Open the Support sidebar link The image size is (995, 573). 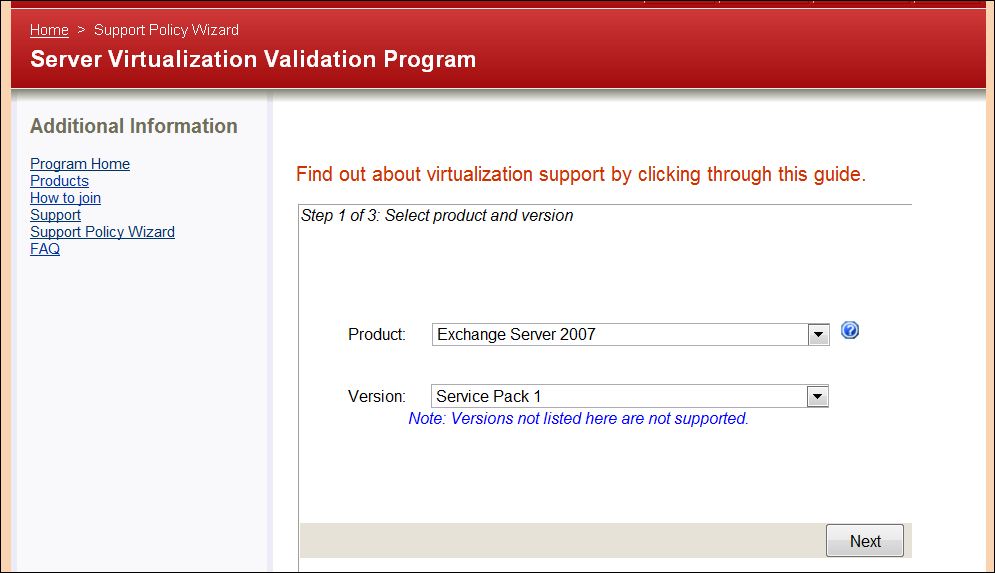point(55,215)
